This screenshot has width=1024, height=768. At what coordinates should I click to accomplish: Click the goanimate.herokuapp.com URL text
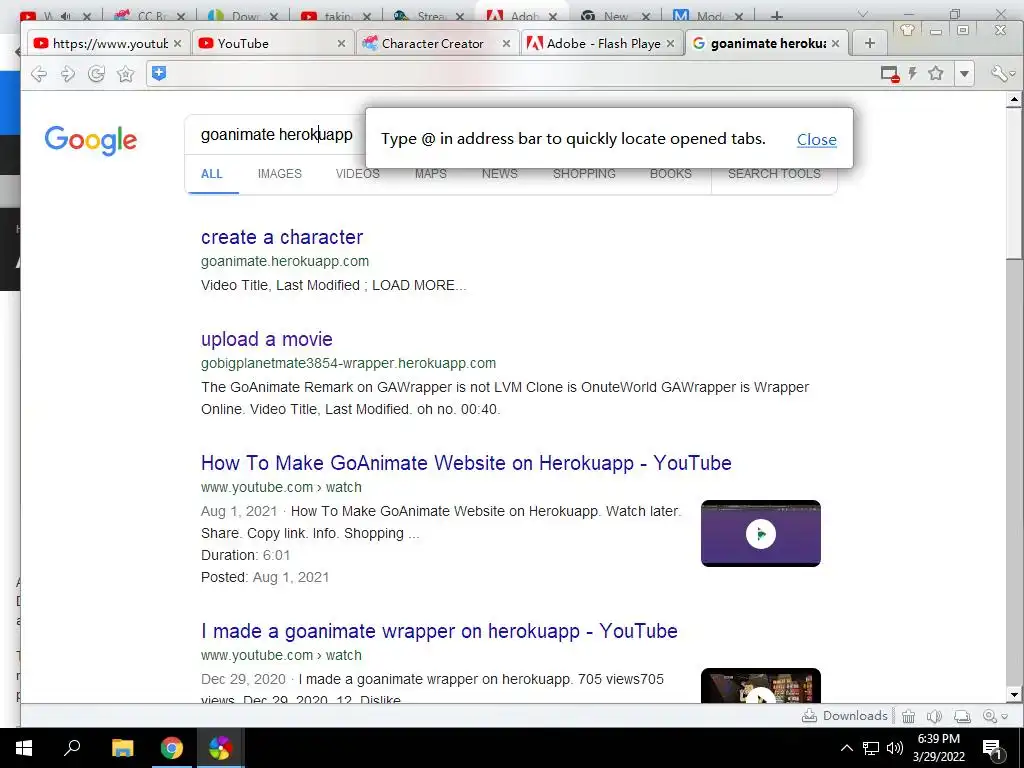pyautogui.click(x=285, y=261)
